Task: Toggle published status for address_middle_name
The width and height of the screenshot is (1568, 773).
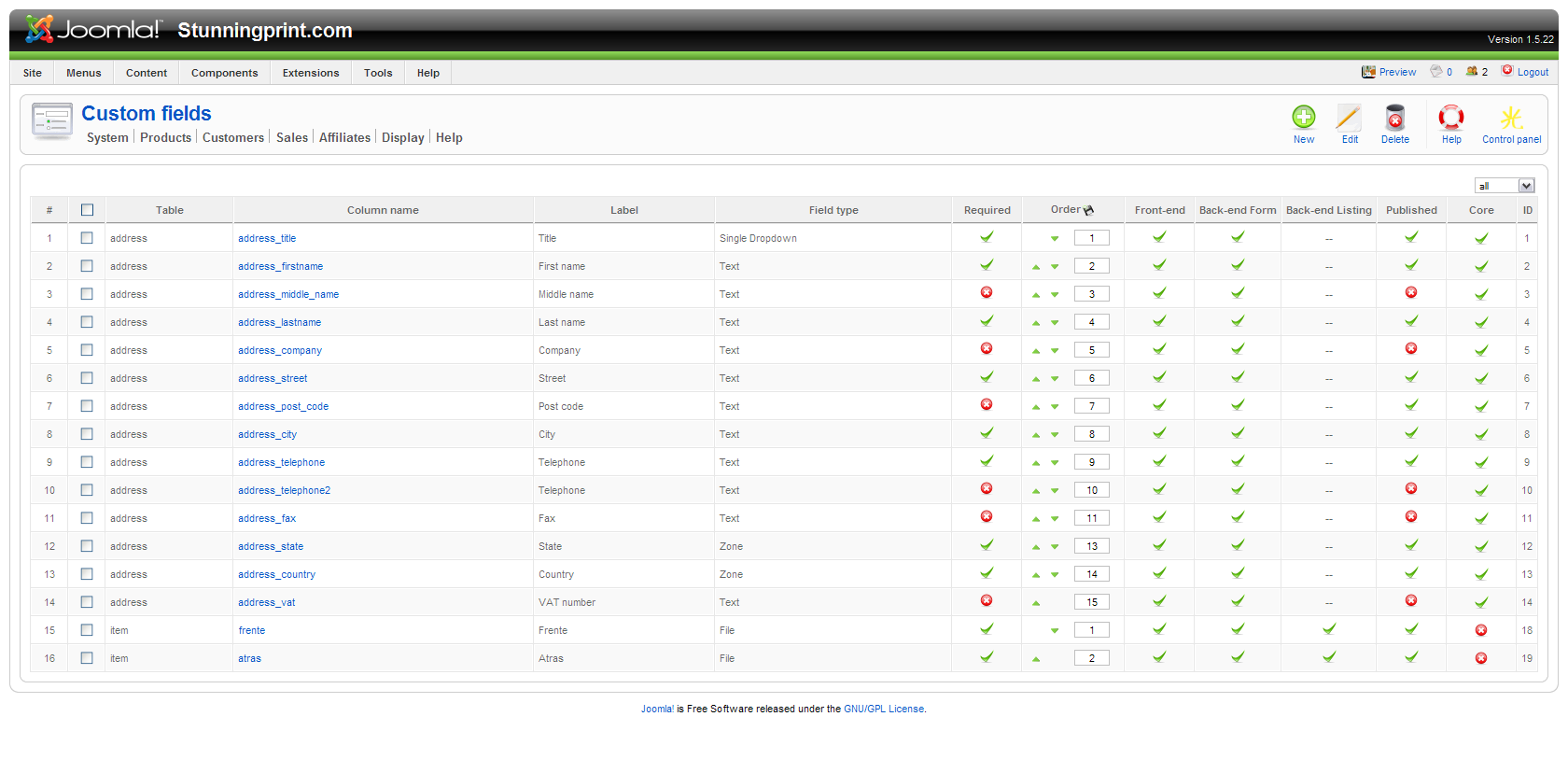Action: click(1410, 293)
